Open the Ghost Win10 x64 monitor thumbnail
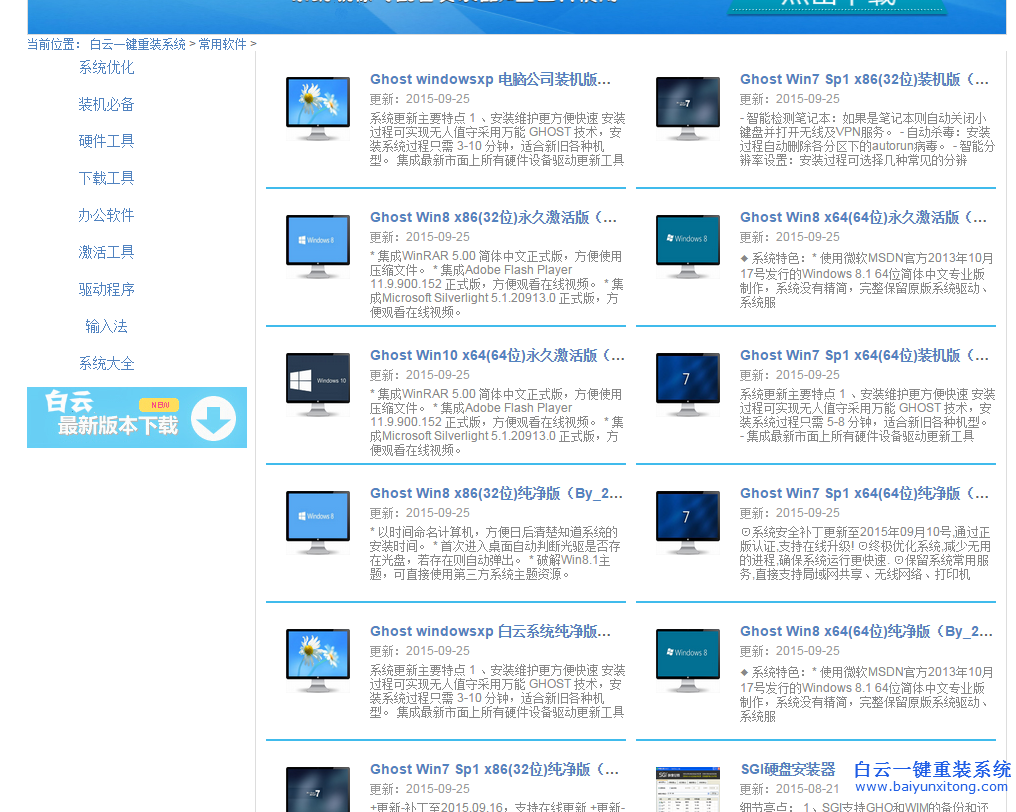Screen dimensions: 1016x812 318,383
